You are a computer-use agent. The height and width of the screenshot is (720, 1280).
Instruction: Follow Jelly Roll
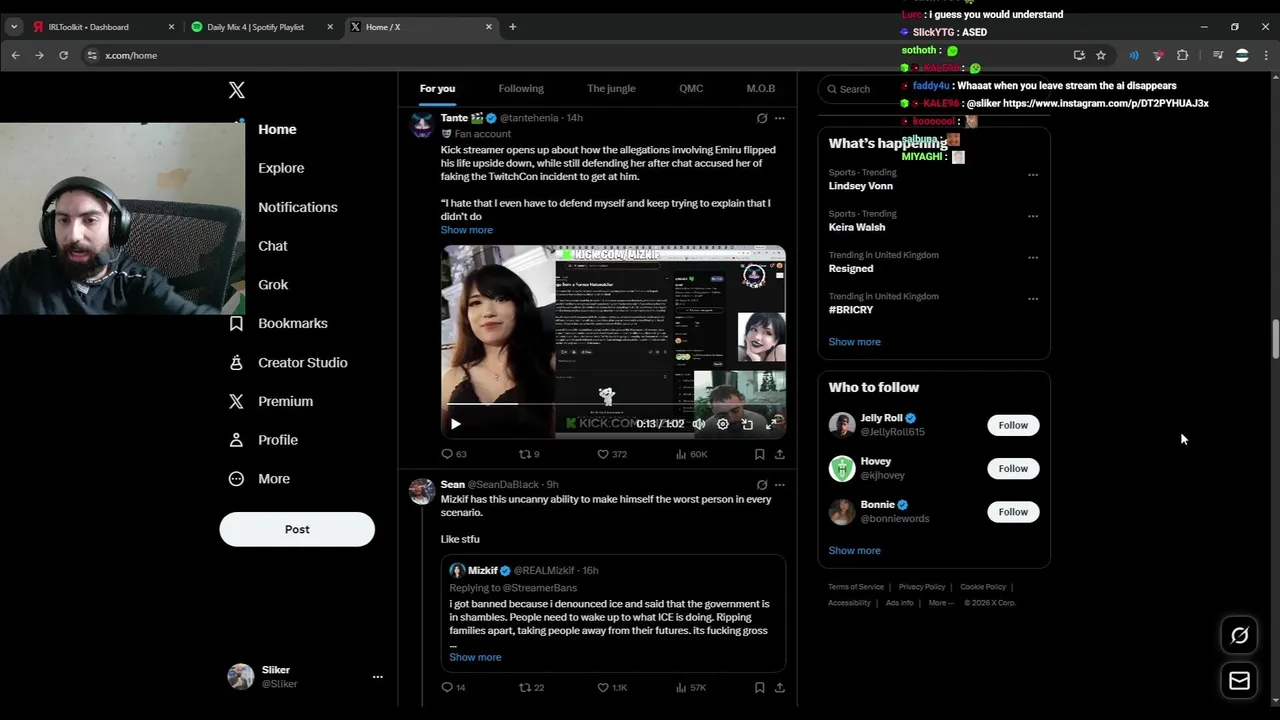click(x=1013, y=425)
